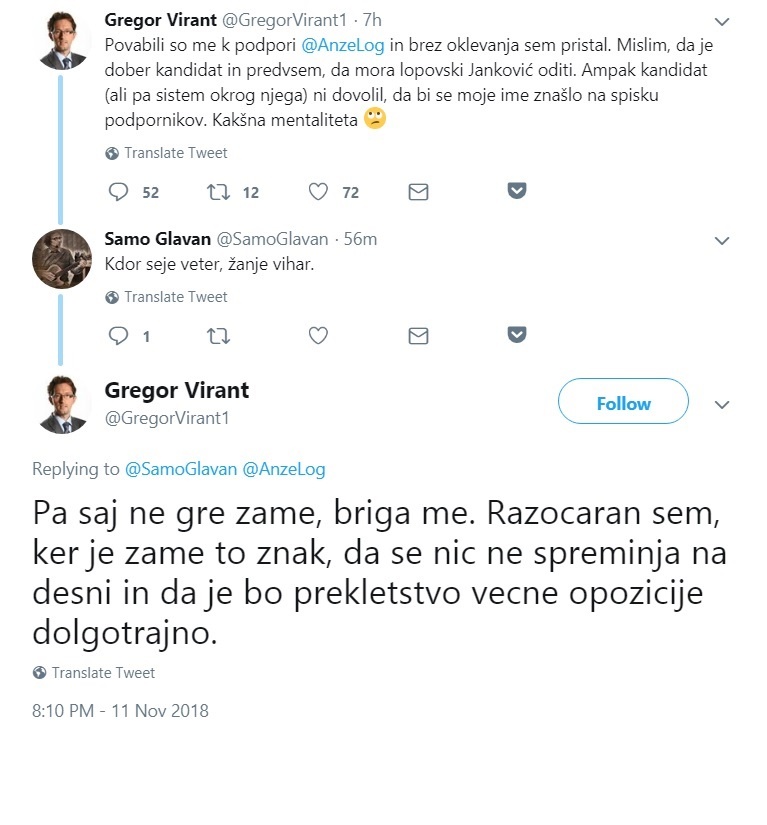This screenshot has height=825, width=767.
Task: Expand options chevron on Samo Glavan's tweet
Action: coord(722,240)
